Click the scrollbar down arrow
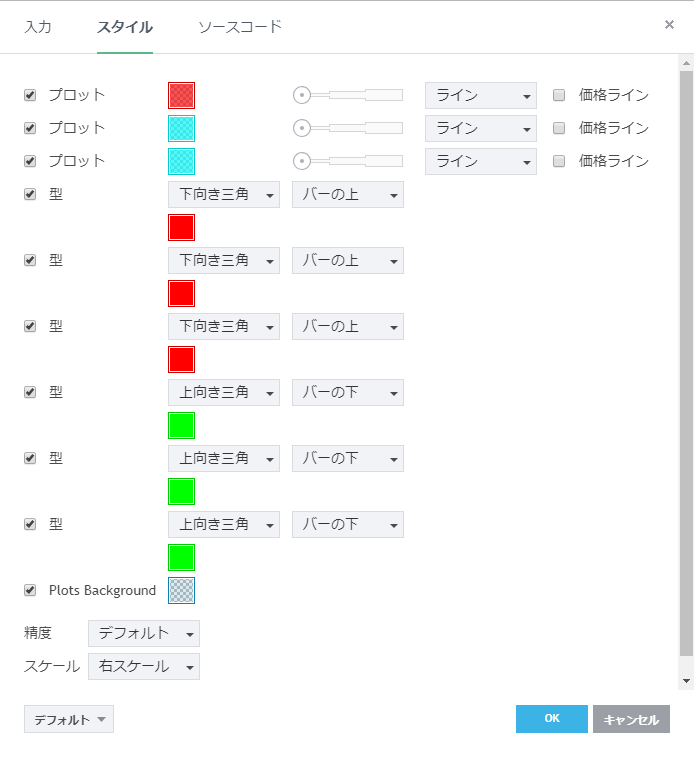The height and width of the screenshot is (758, 694). tap(686, 680)
